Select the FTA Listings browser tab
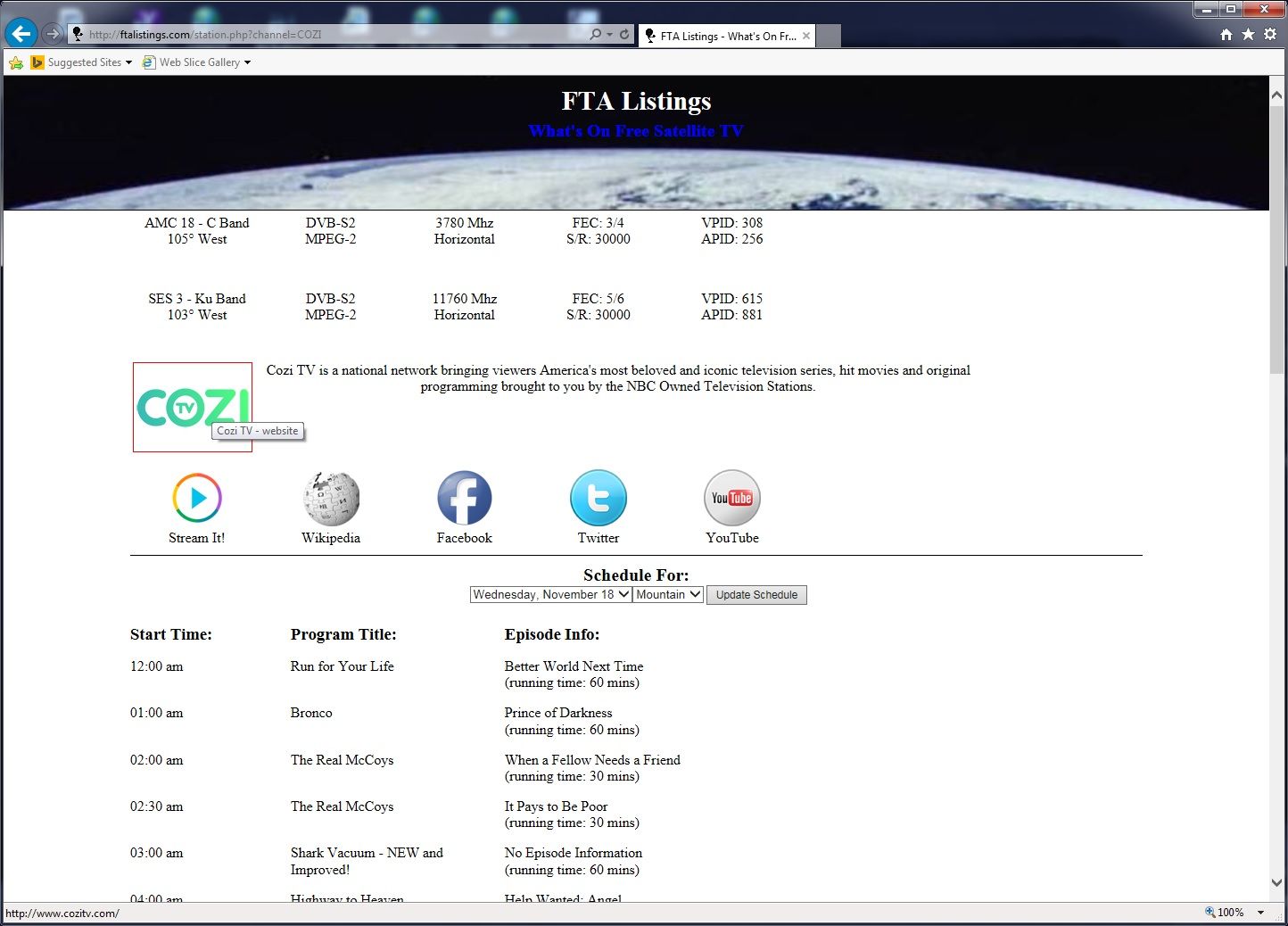Image resolution: width=1288 pixels, height=926 pixels. pos(726,36)
